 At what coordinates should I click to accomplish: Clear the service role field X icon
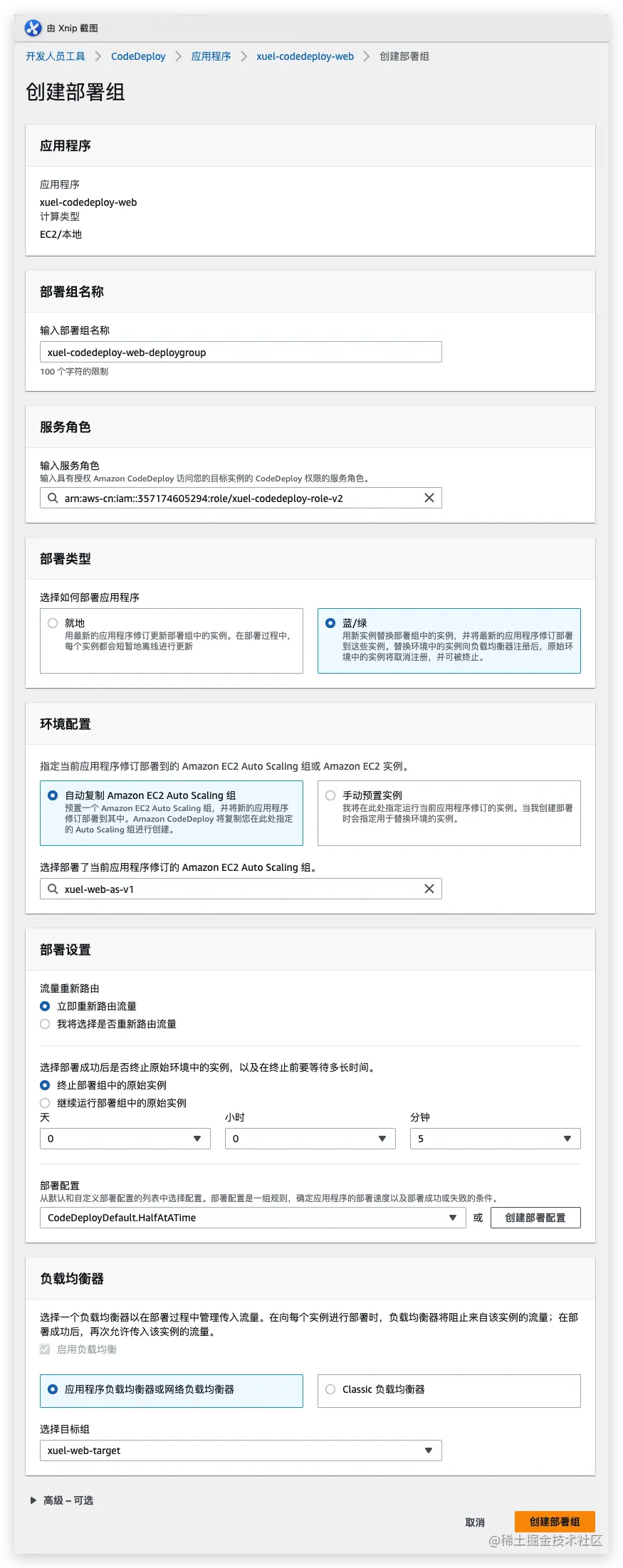(x=429, y=498)
